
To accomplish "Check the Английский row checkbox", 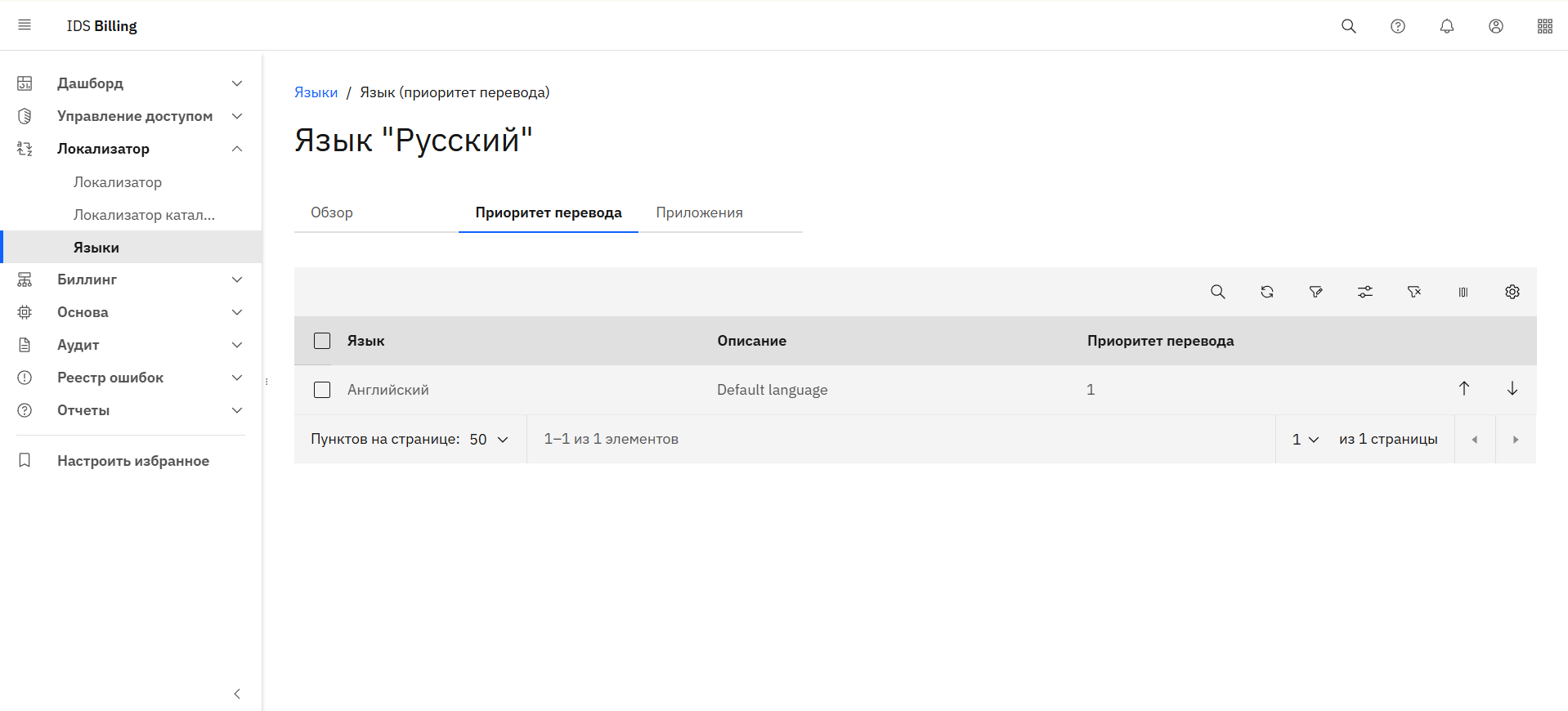I will [x=322, y=390].
